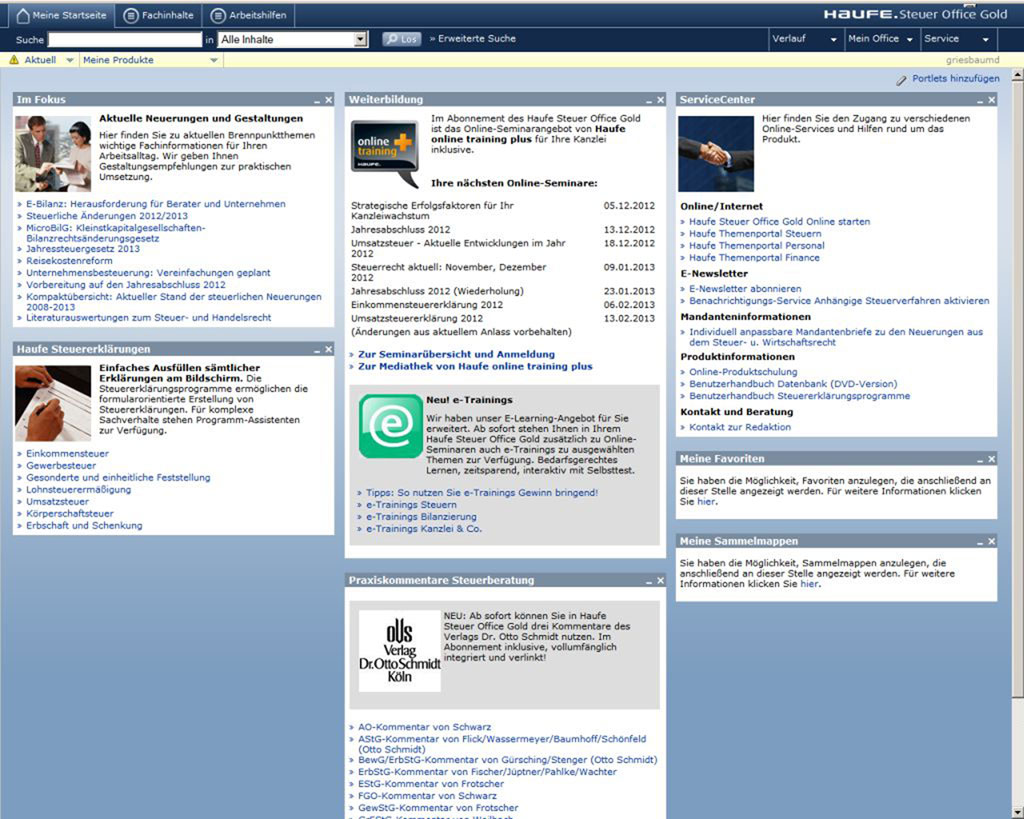Open Online-Produktschulung link
1024x819 pixels.
(x=743, y=372)
